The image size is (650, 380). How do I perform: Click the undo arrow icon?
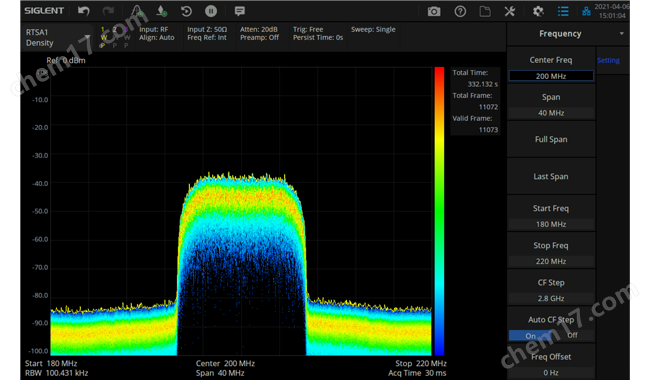tap(84, 11)
